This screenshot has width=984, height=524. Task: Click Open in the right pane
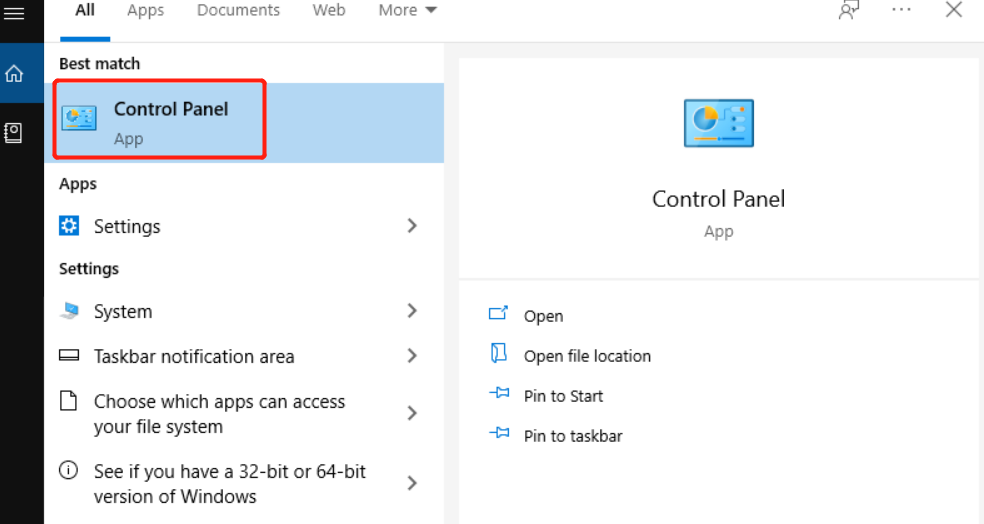tap(543, 316)
